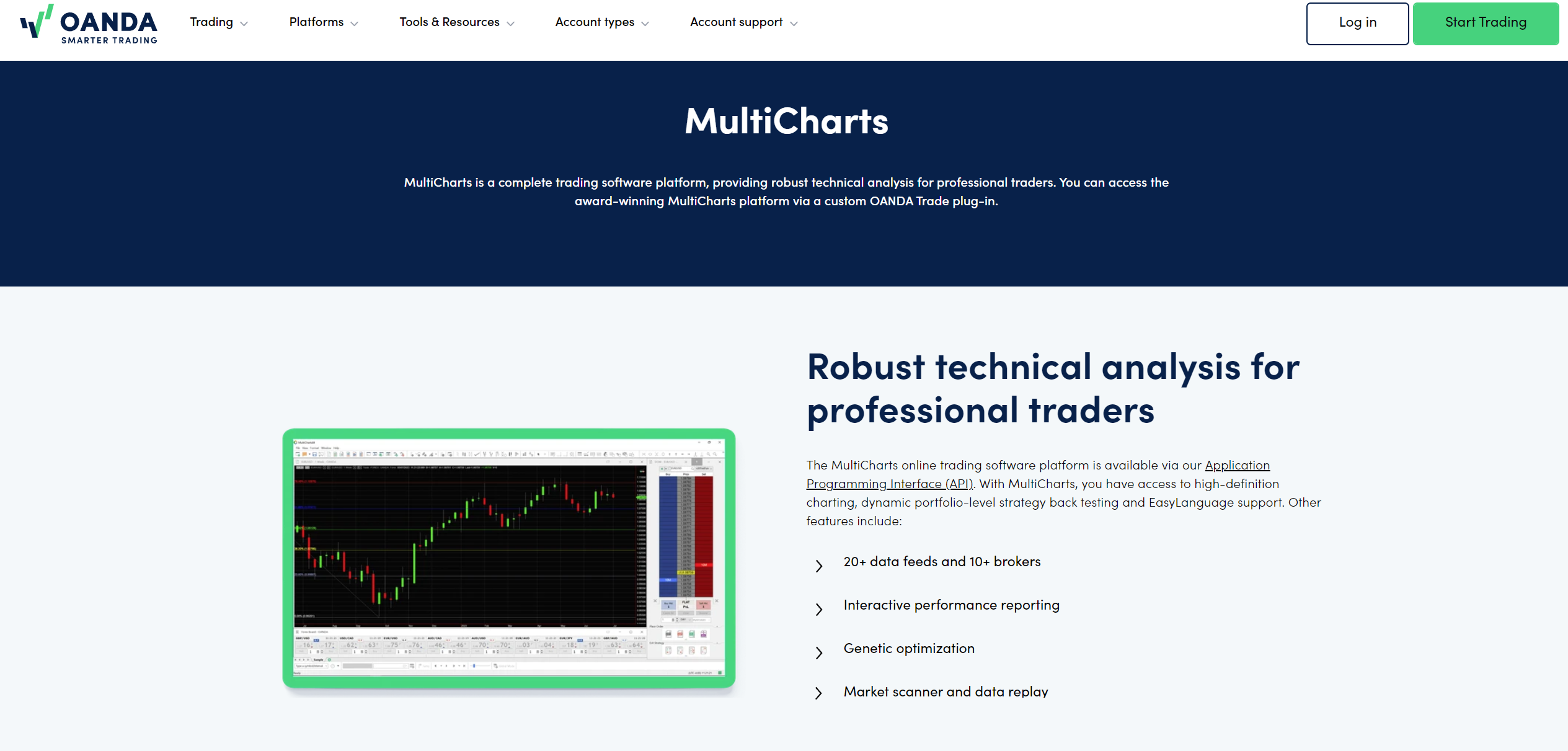Click the OANDA Smarter Trading wordmark
Viewport: 1568px width, 751px height.
(x=109, y=27)
